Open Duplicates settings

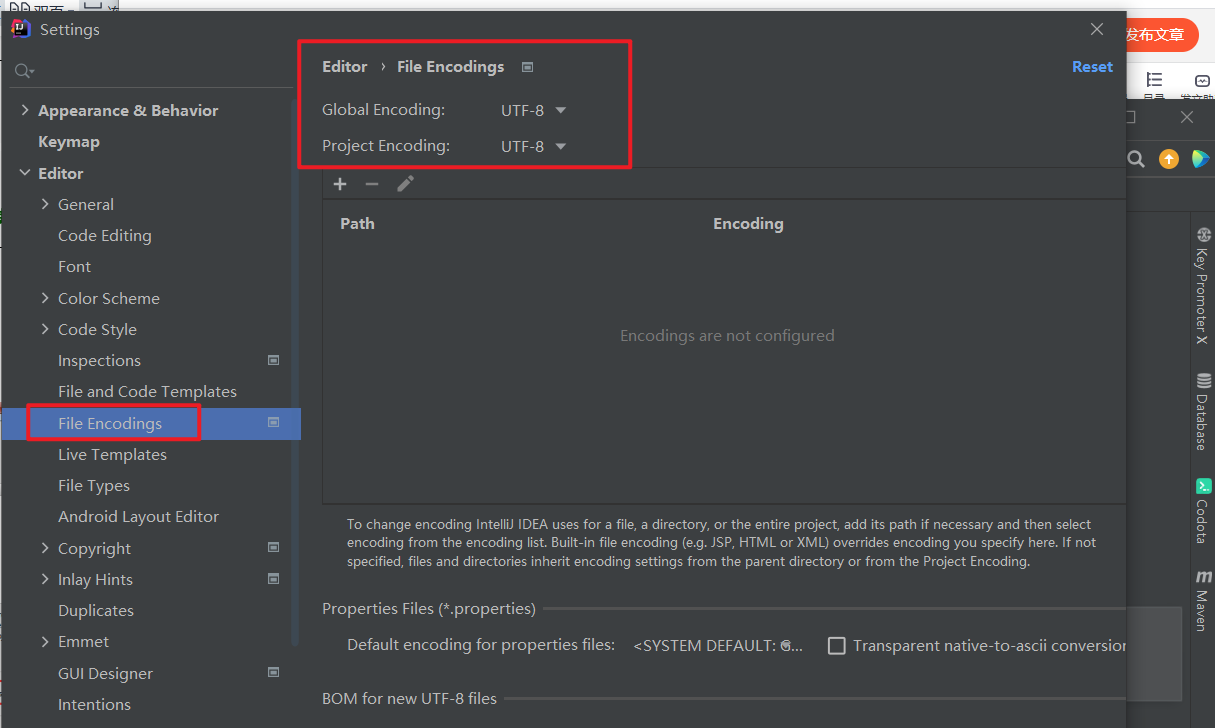coord(96,611)
